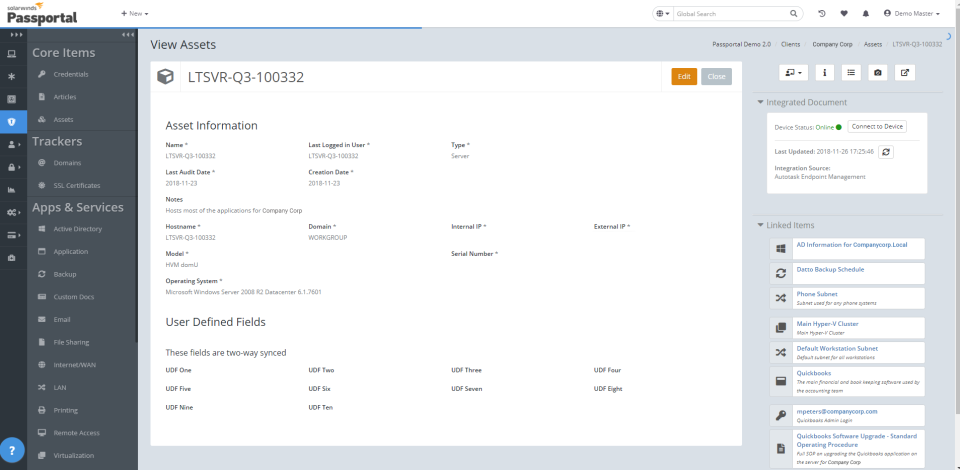Click the Microsoft Windows Server 2008 R2 value
The width and height of the screenshot is (960, 470).
coord(243,292)
